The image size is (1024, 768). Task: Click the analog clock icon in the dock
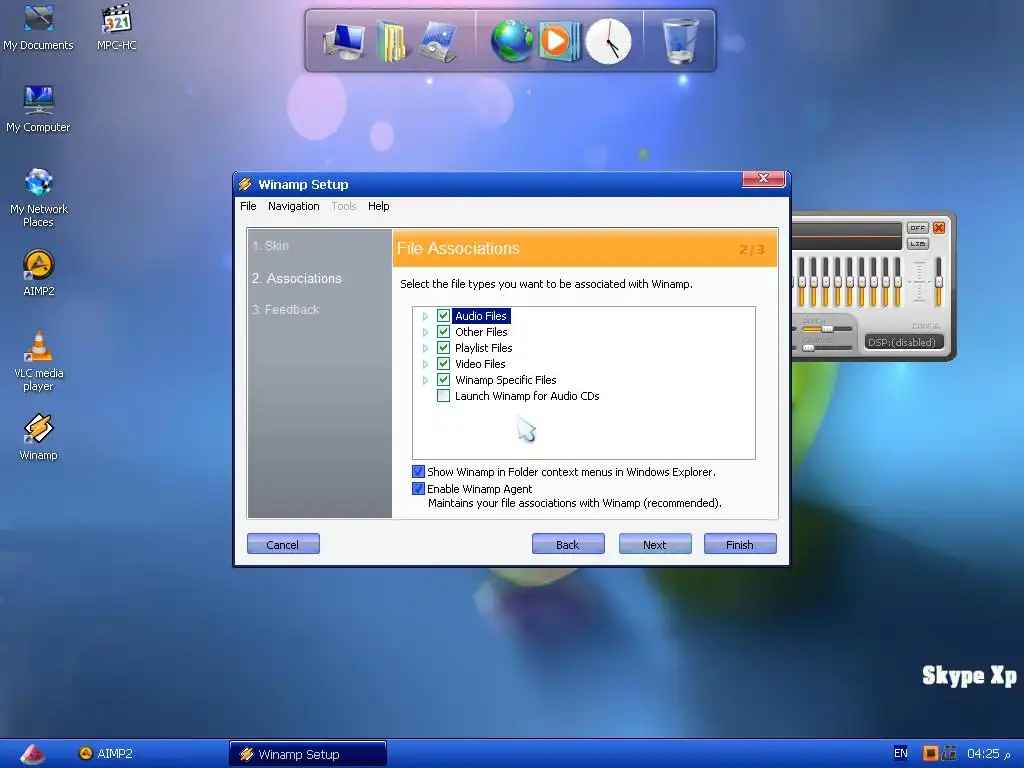(608, 41)
